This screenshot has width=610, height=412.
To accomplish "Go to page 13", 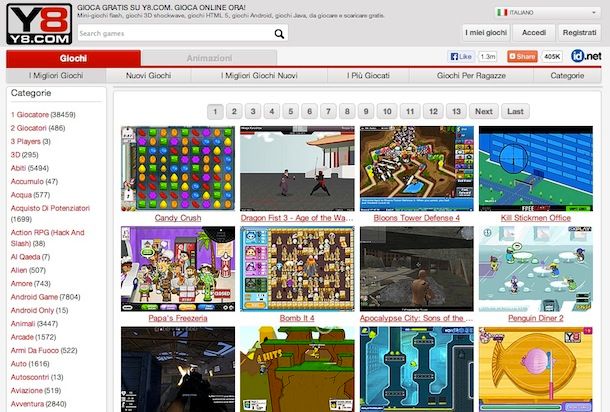I will pyautogui.click(x=456, y=112).
